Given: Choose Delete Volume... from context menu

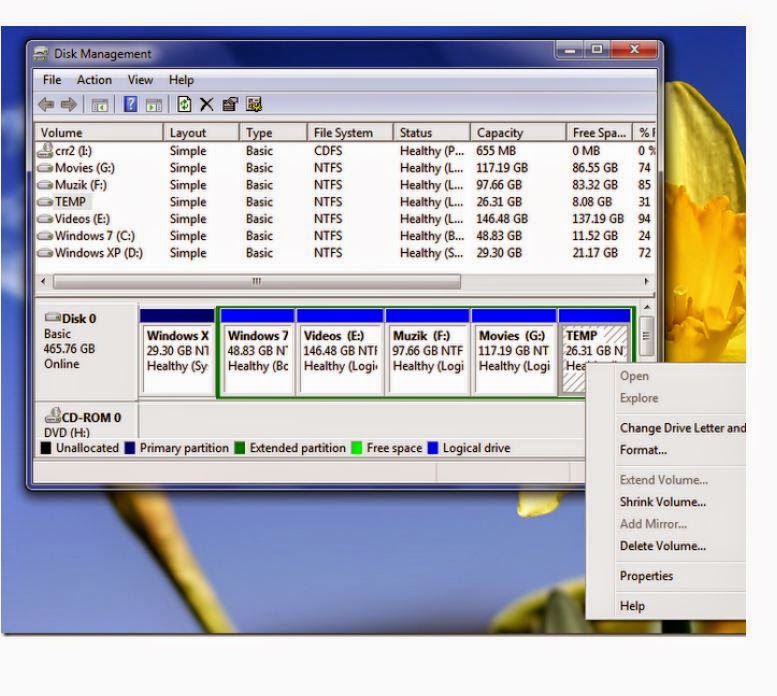Looking at the screenshot, I should tap(663, 546).
